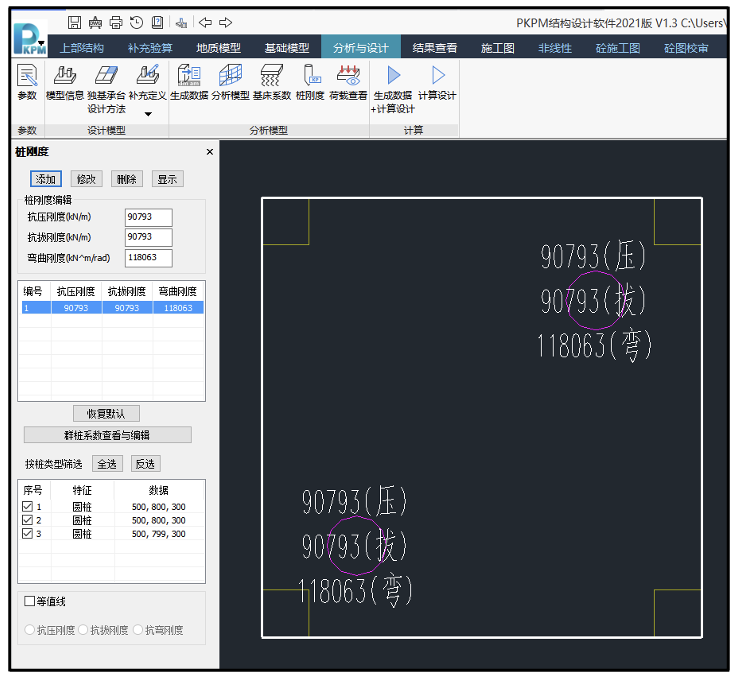Open the PKPM logo application menu
742x682 pixels.
pyautogui.click(x=29, y=39)
